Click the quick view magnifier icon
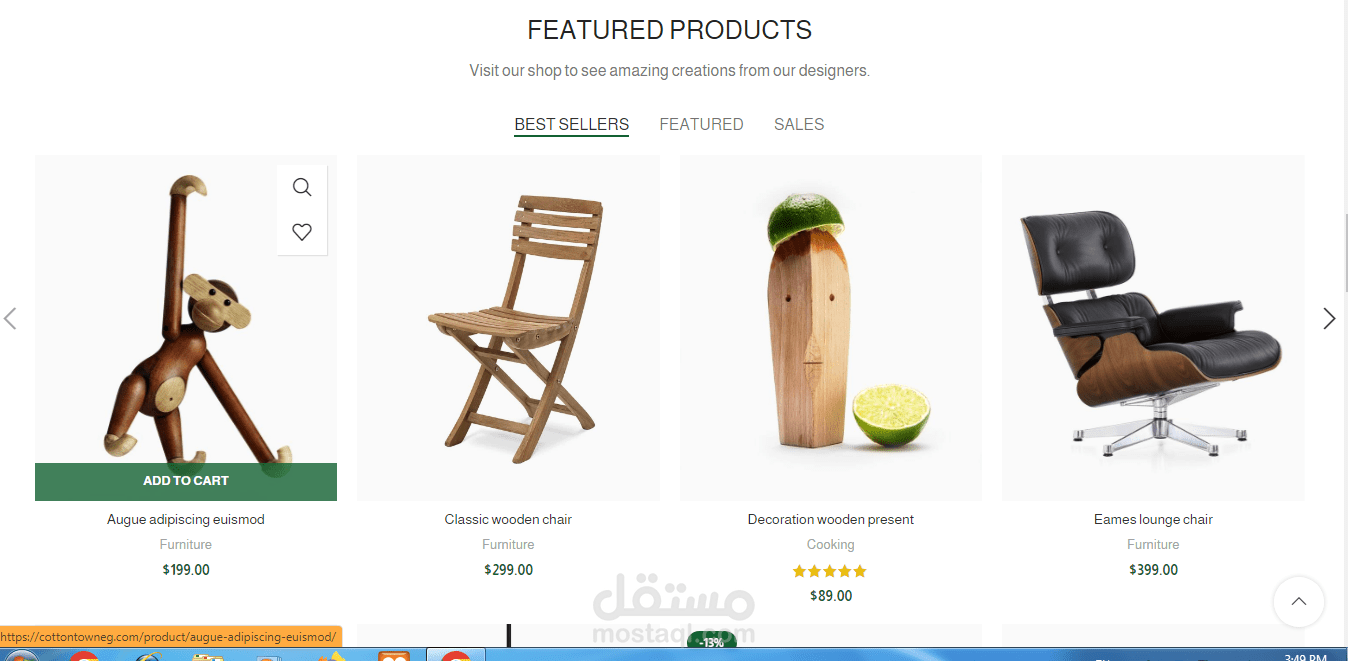 pos(302,187)
